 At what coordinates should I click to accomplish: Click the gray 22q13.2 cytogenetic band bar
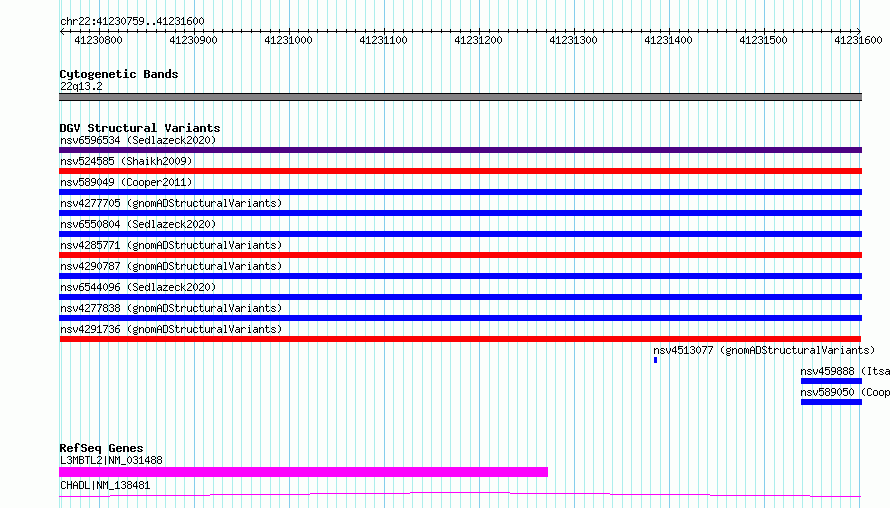coord(460,97)
